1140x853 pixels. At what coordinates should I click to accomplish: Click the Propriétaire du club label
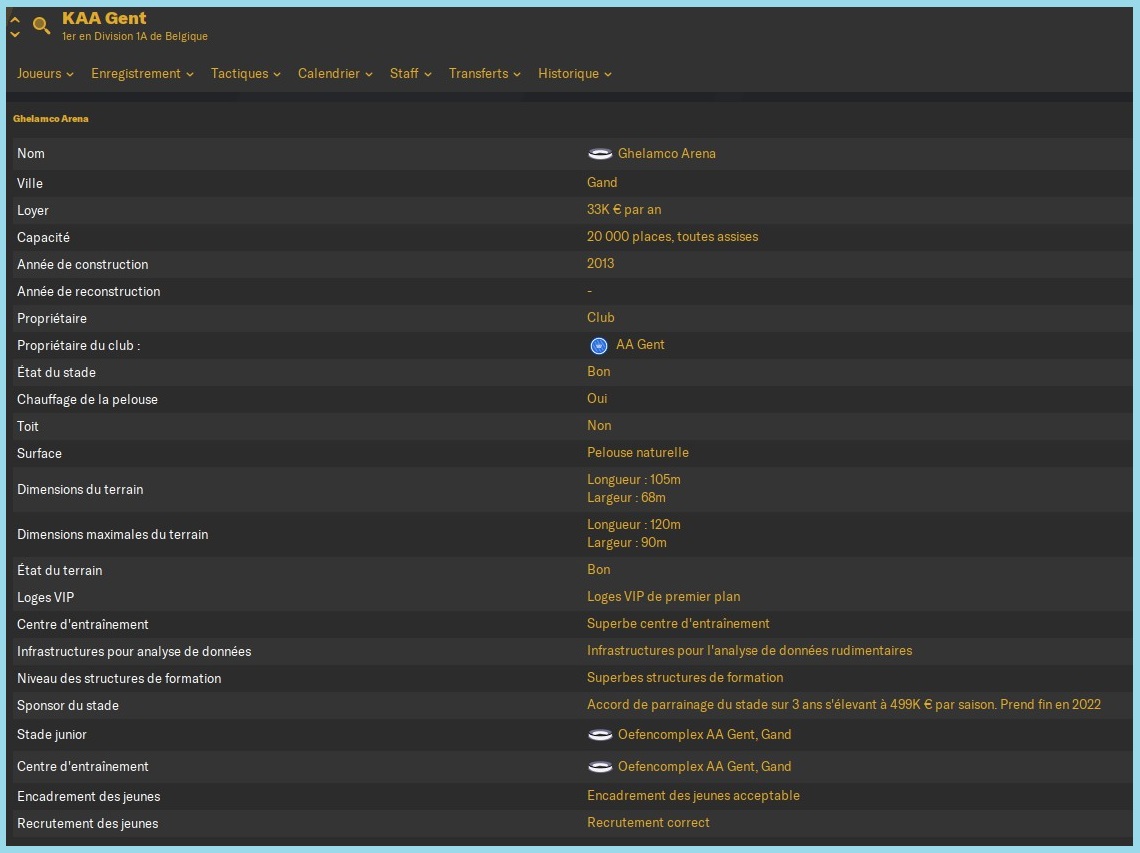79,345
